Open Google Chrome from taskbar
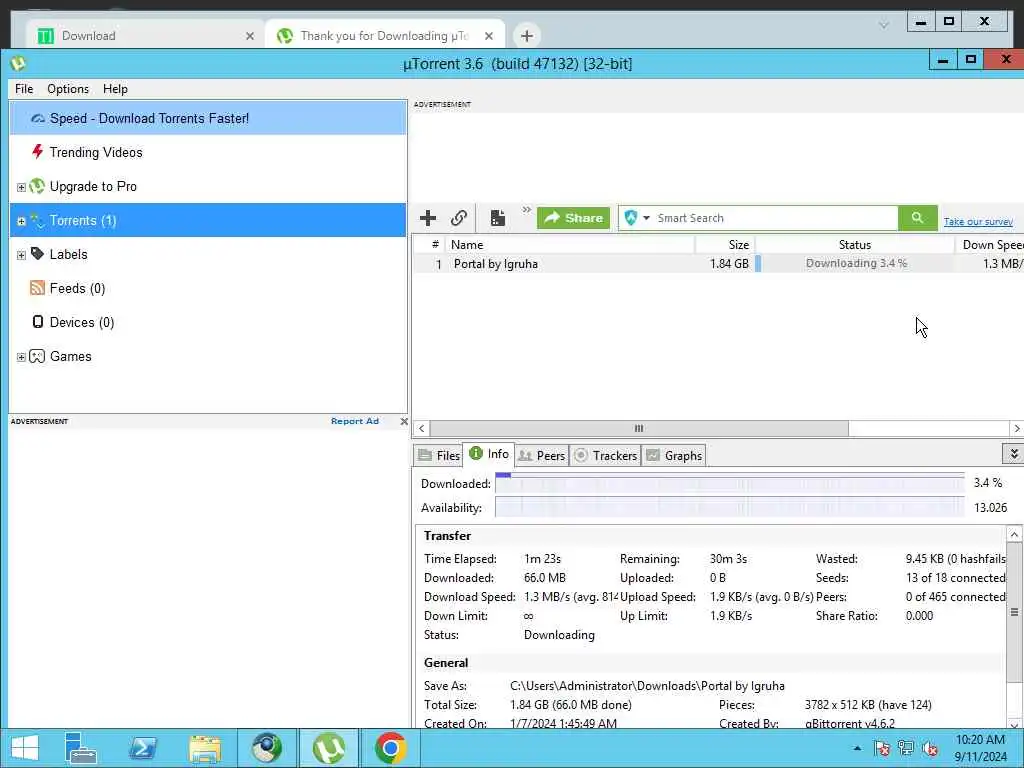 391,748
